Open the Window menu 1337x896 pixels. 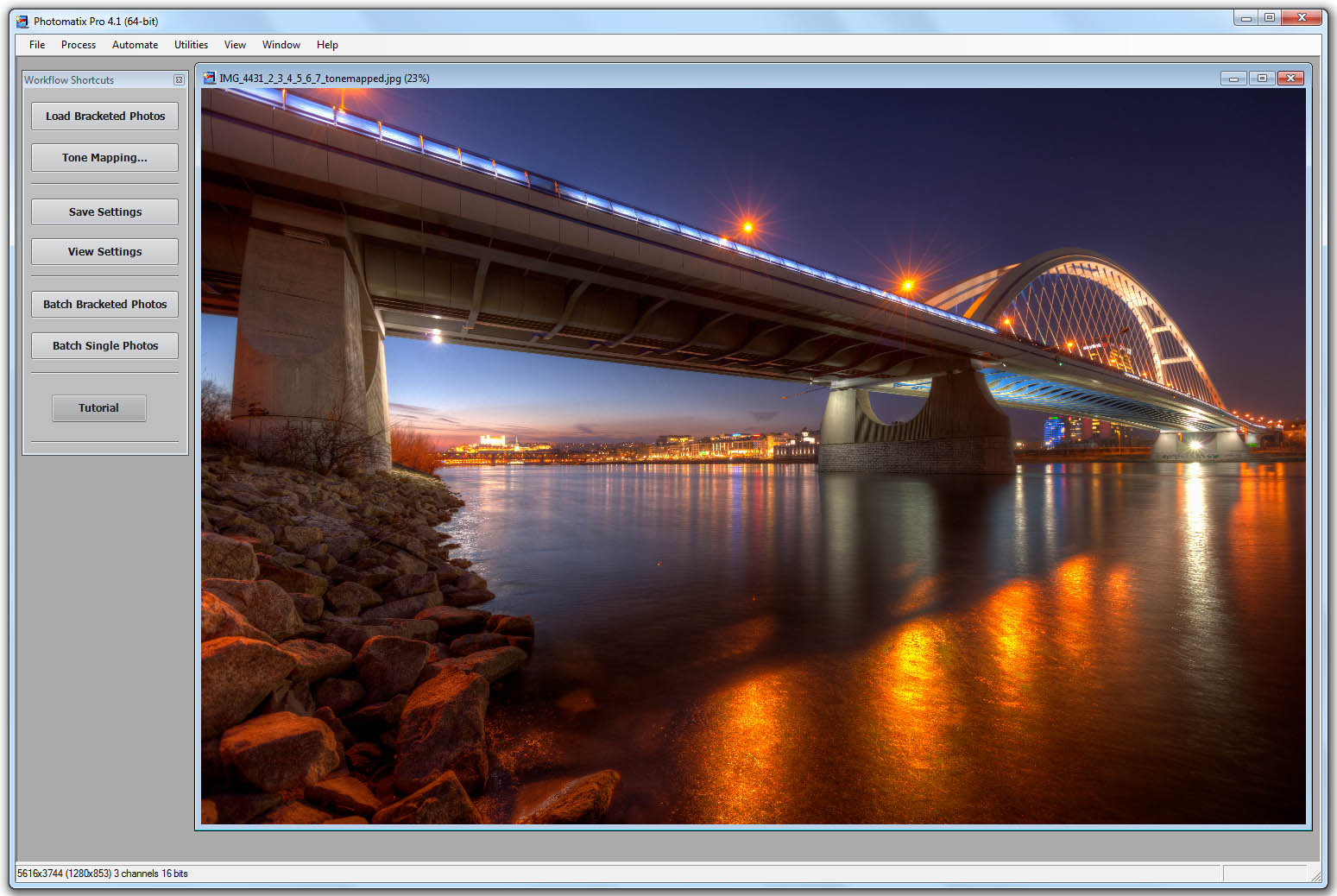click(281, 44)
